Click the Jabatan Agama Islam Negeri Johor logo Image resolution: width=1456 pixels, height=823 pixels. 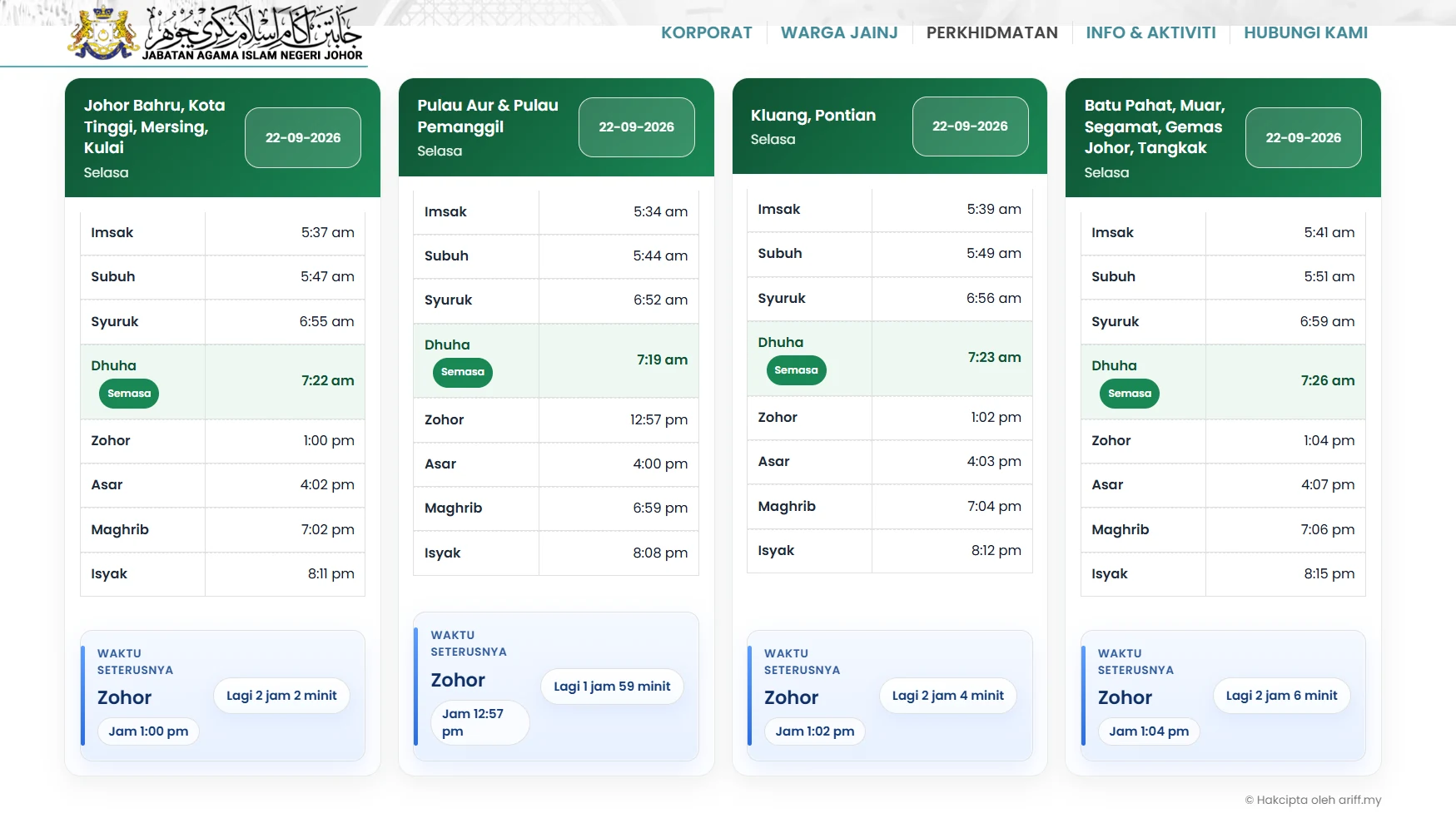[216, 33]
